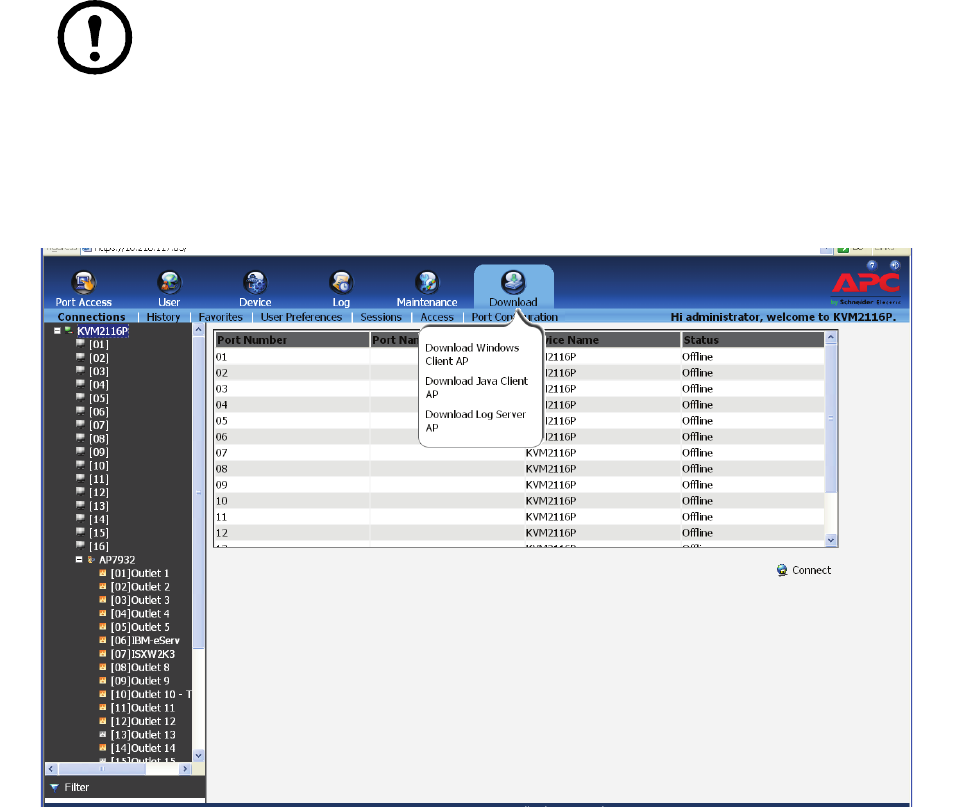This screenshot has height=807, width=968.
Task: Click the Connect globe icon
Action: [x=782, y=570]
